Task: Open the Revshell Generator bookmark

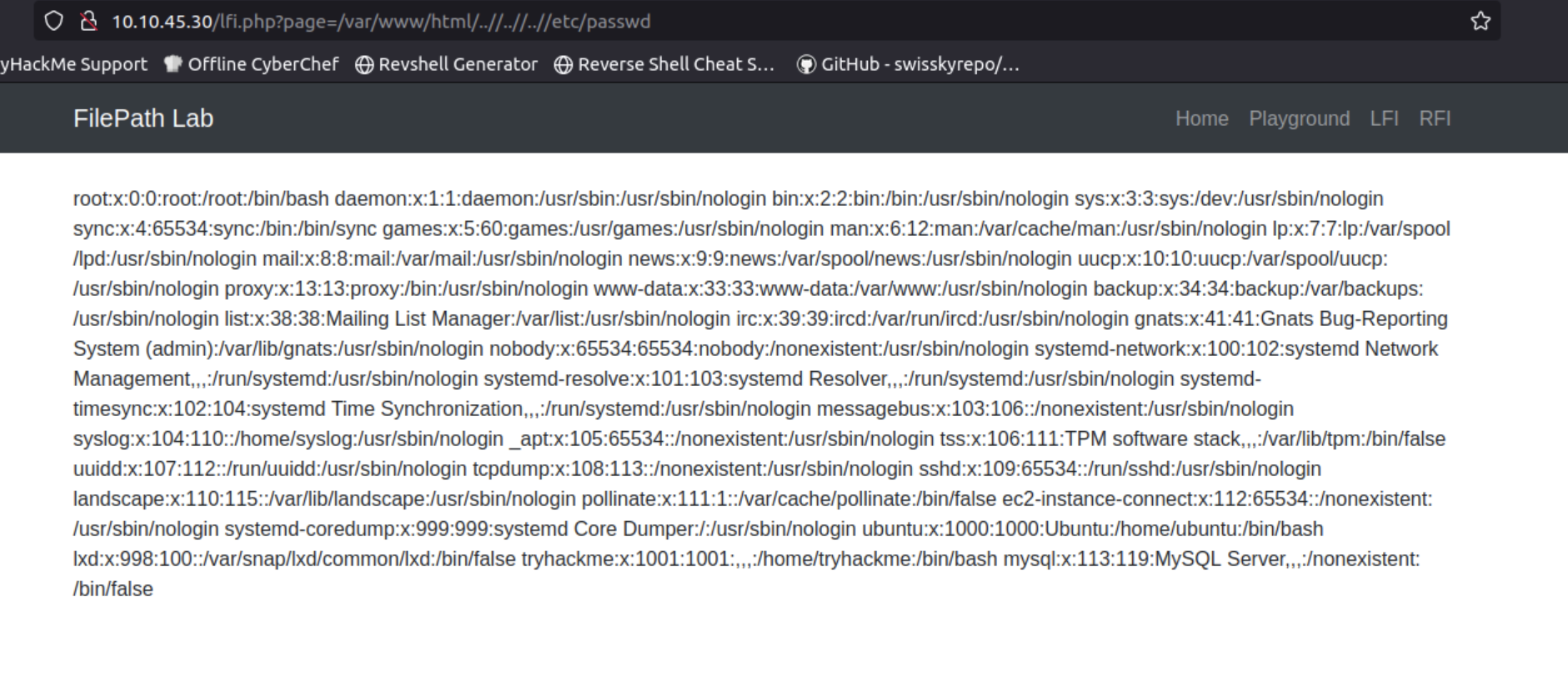Action: click(x=447, y=64)
